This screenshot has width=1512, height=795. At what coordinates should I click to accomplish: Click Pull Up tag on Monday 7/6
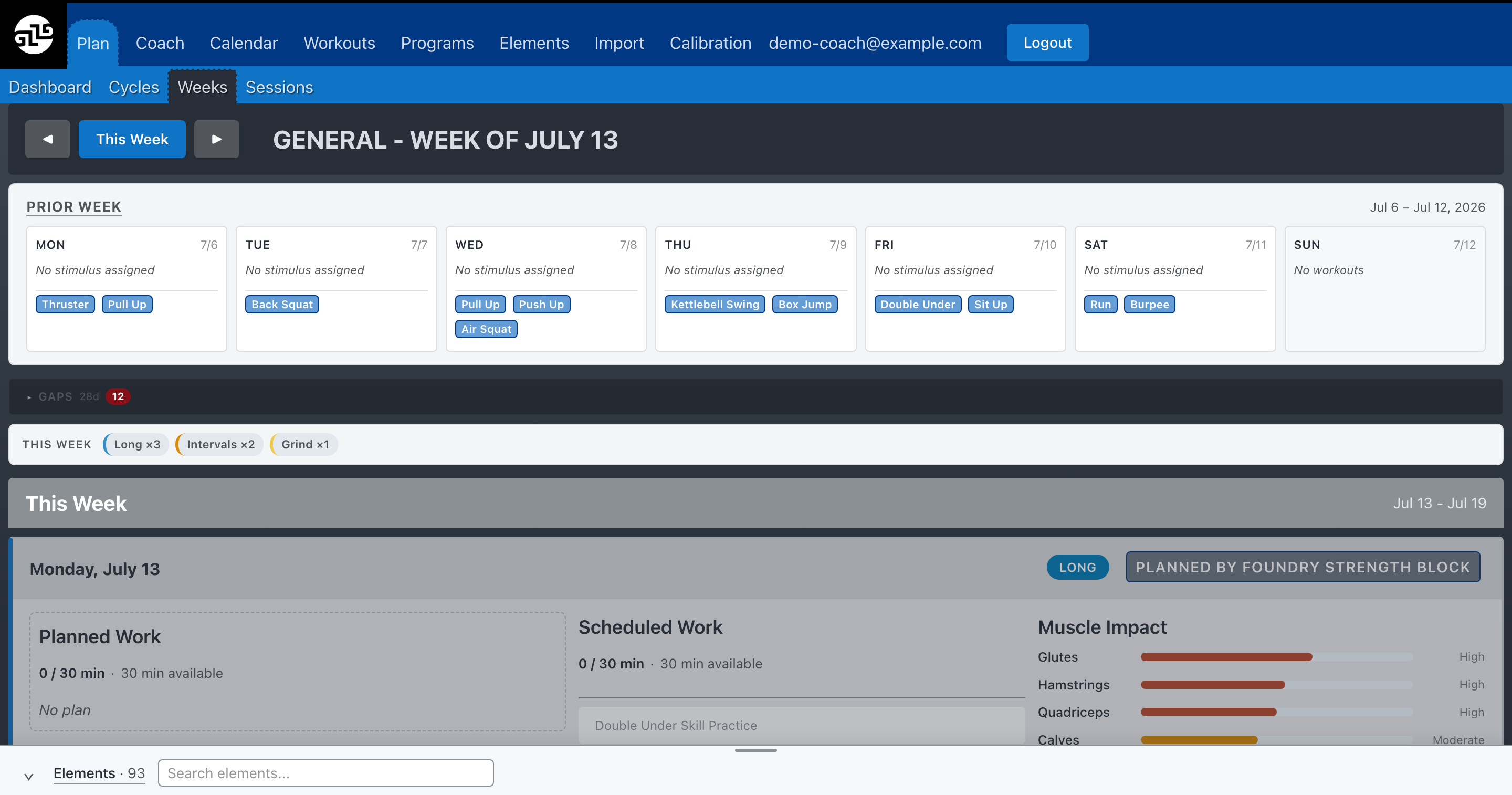[x=127, y=304]
